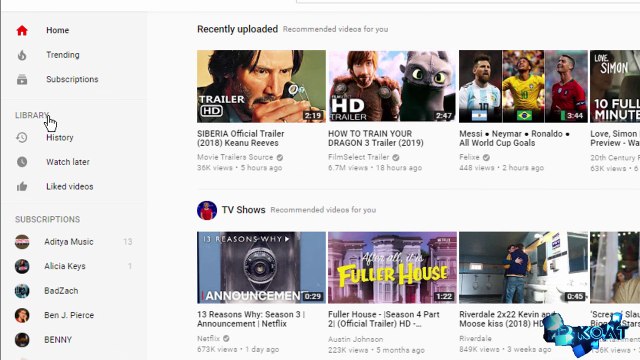Visit Netflix channel

pos(209,338)
